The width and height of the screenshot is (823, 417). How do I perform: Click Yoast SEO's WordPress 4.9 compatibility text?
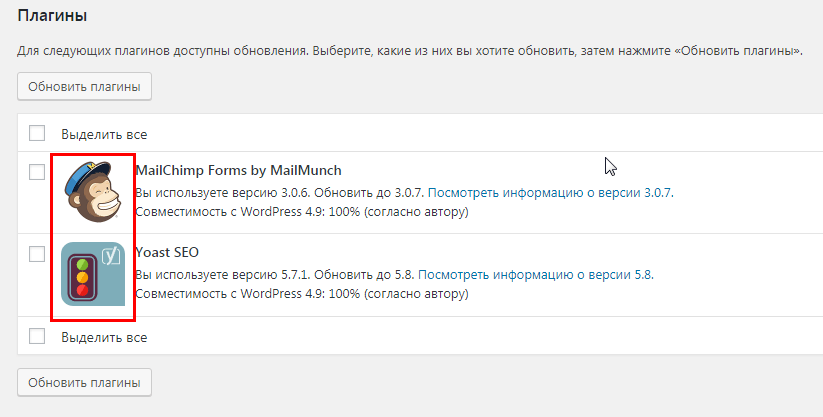302,294
